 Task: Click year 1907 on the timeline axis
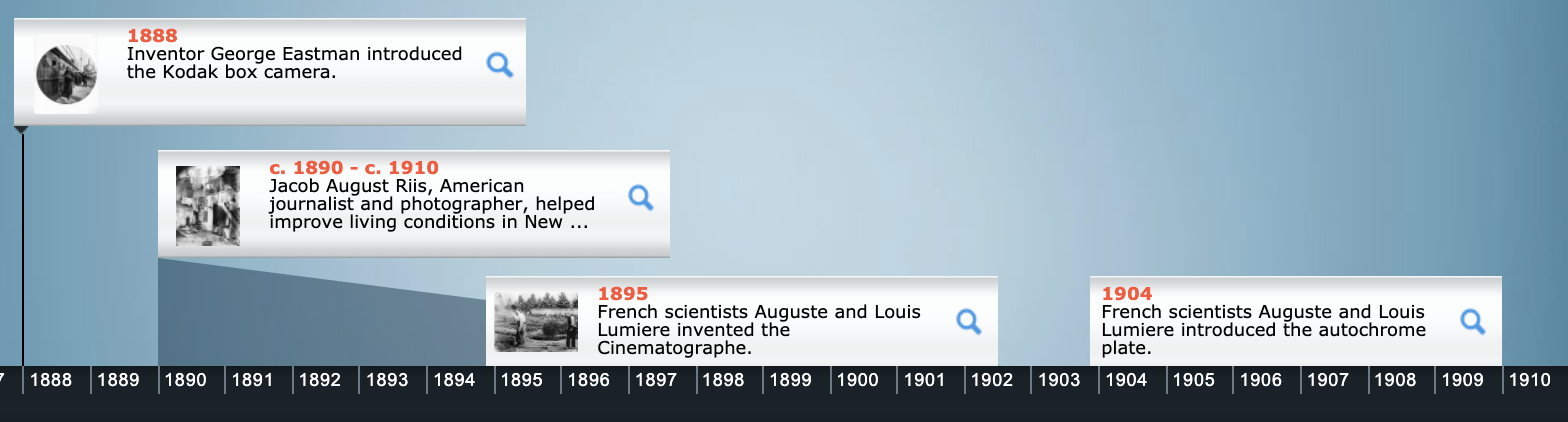1328,380
